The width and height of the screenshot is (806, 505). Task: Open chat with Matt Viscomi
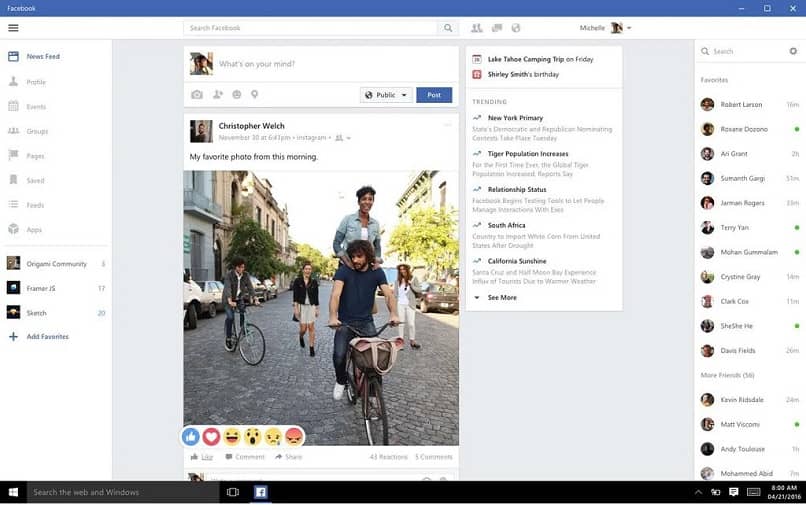tap(750, 424)
